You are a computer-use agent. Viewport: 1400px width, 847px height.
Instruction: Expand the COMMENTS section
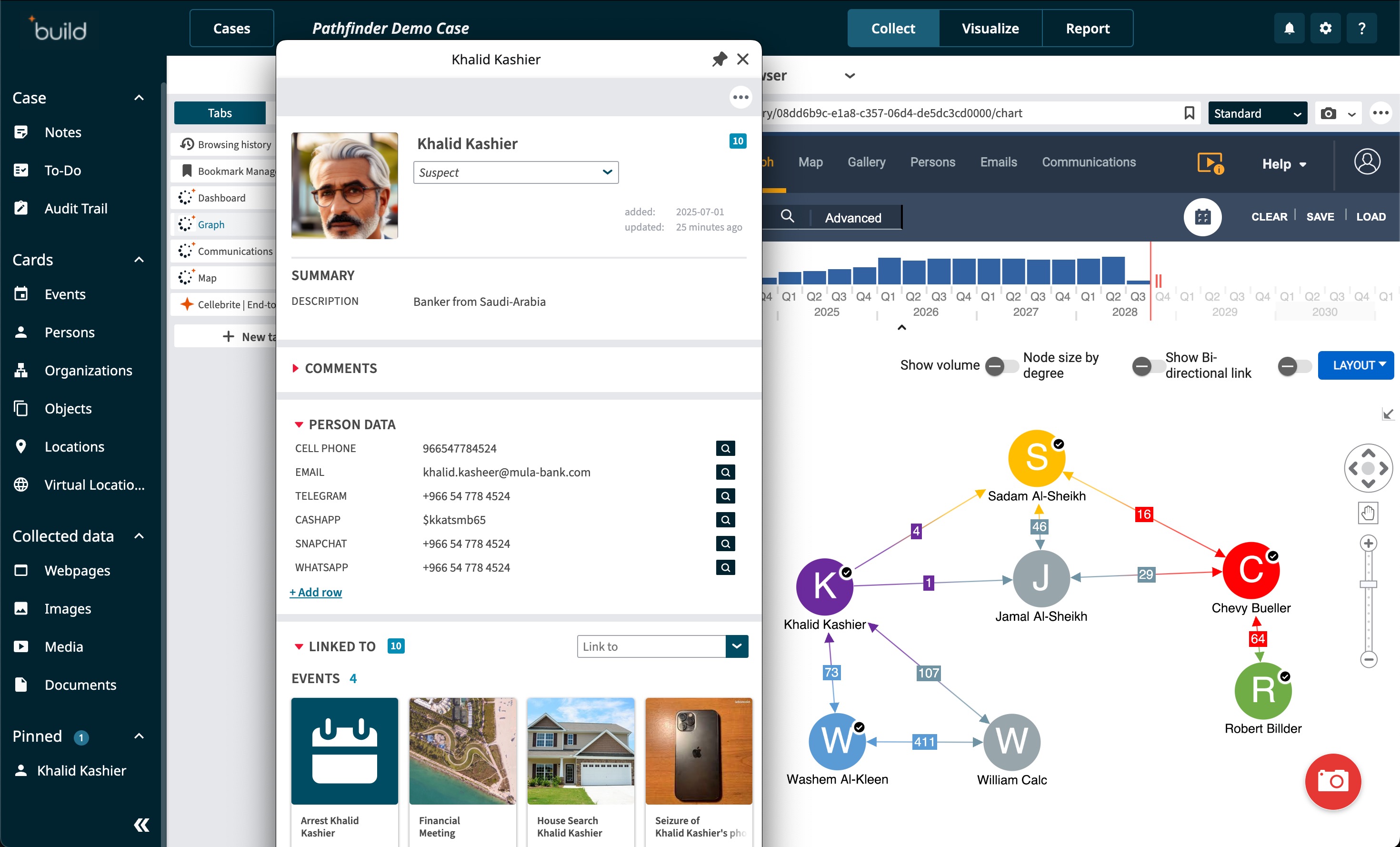340,368
